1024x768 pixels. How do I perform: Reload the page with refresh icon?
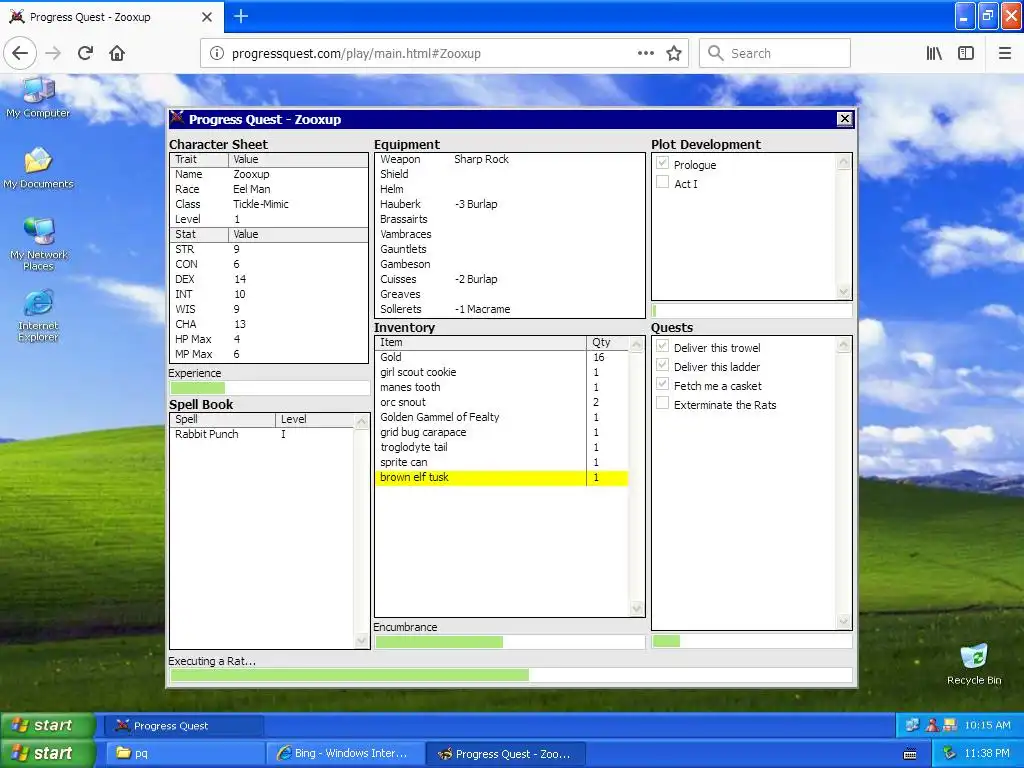(85, 53)
